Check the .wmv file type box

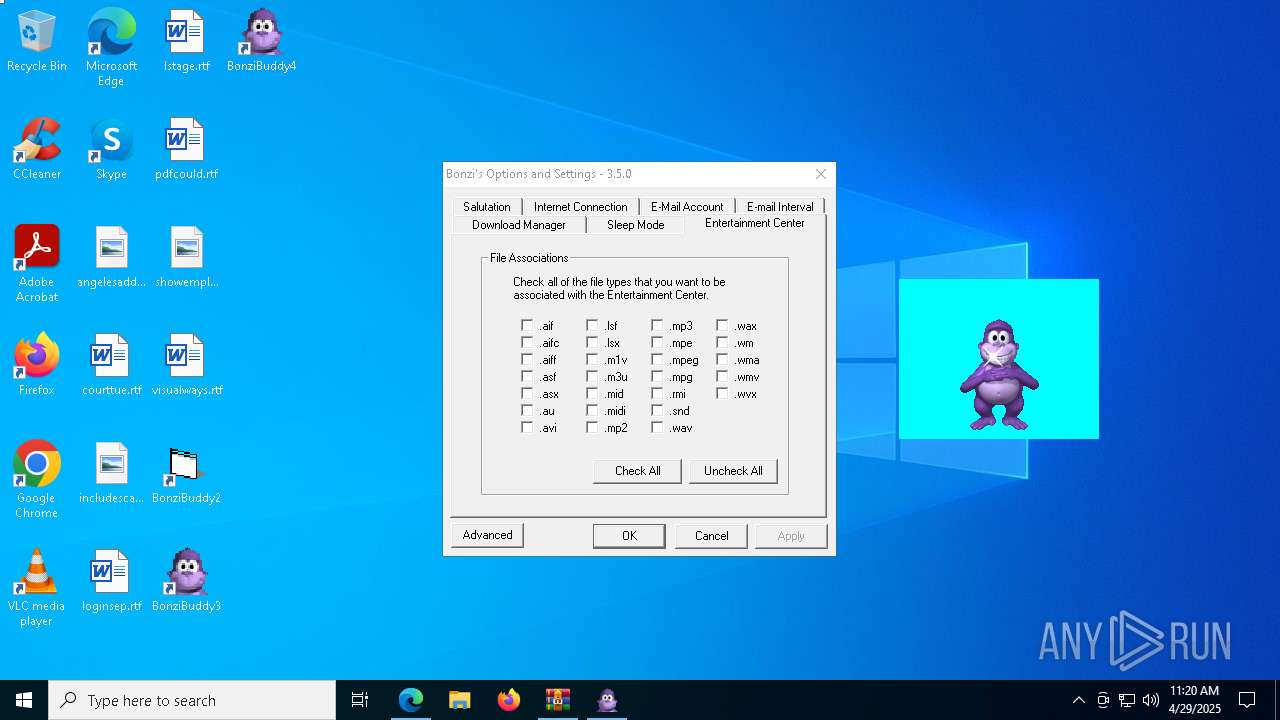click(722, 377)
